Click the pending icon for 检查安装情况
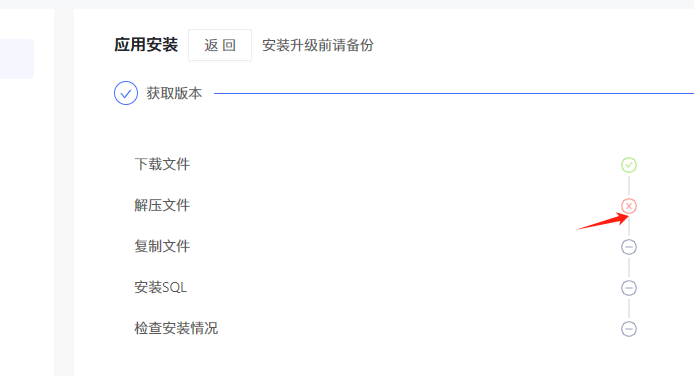Screen dimensions: 694x376 click(x=628, y=329)
